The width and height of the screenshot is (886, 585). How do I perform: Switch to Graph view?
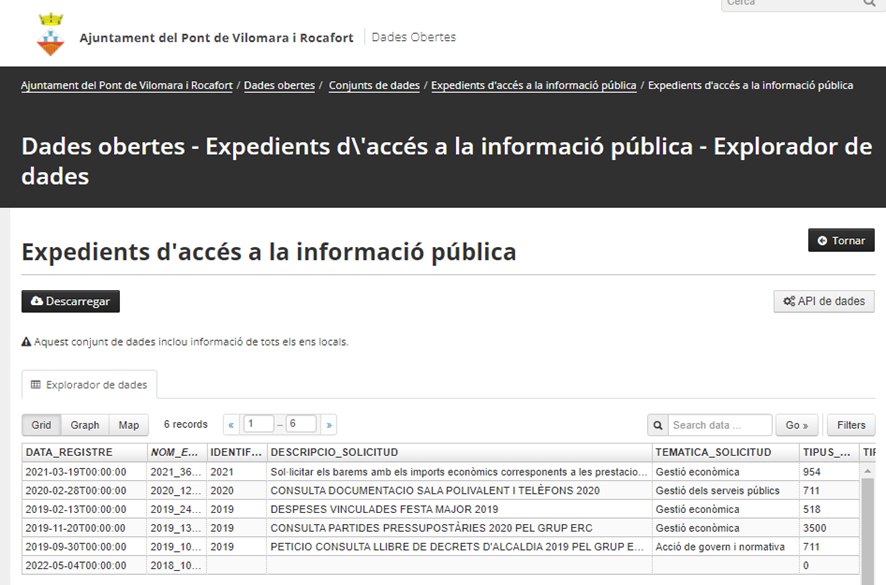[x=85, y=425]
